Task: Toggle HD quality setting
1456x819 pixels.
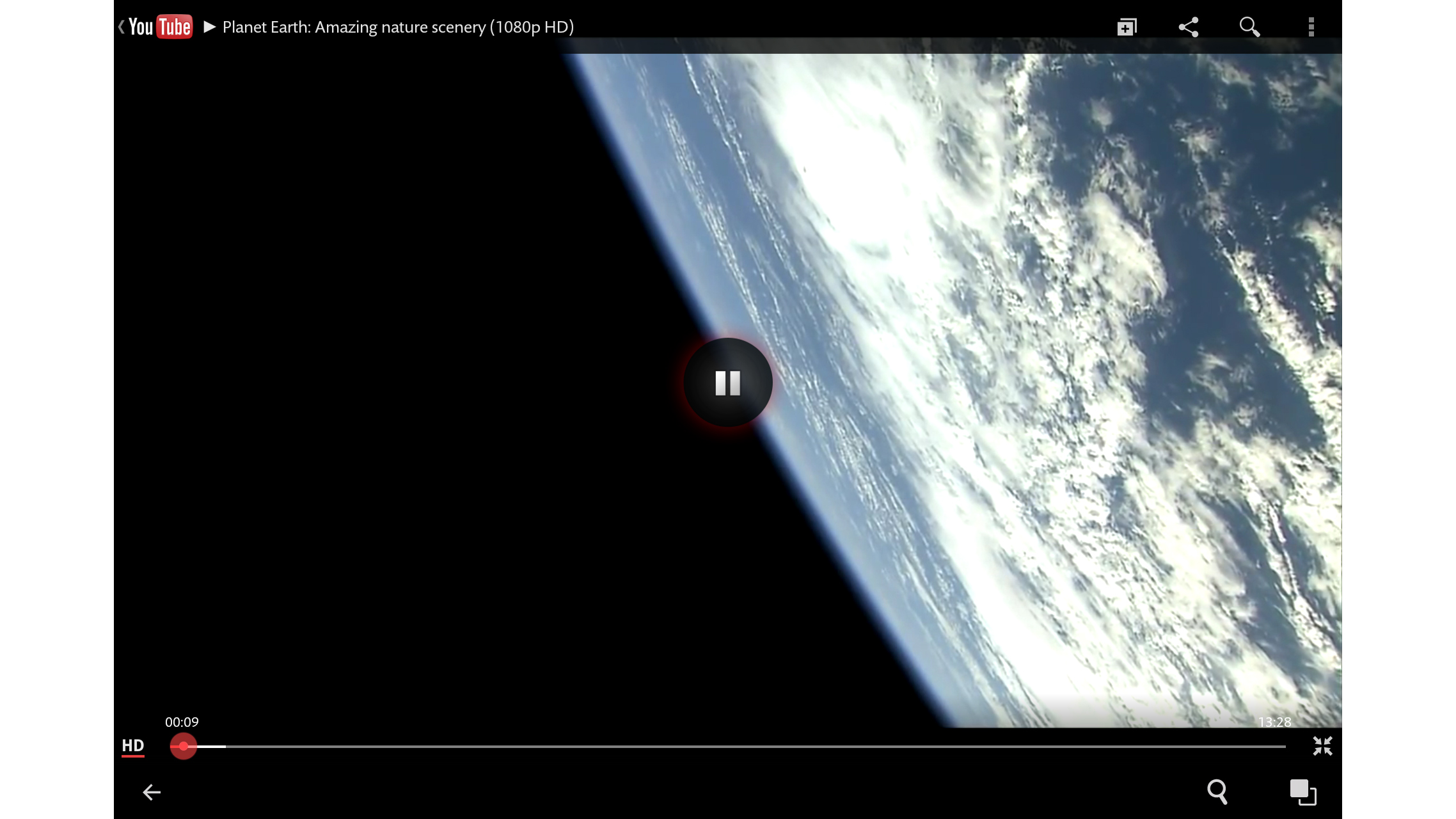Action: pyautogui.click(x=133, y=746)
